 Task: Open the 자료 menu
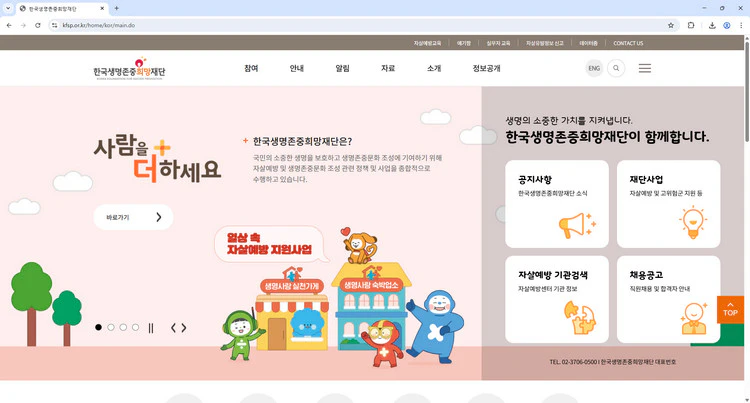point(388,68)
